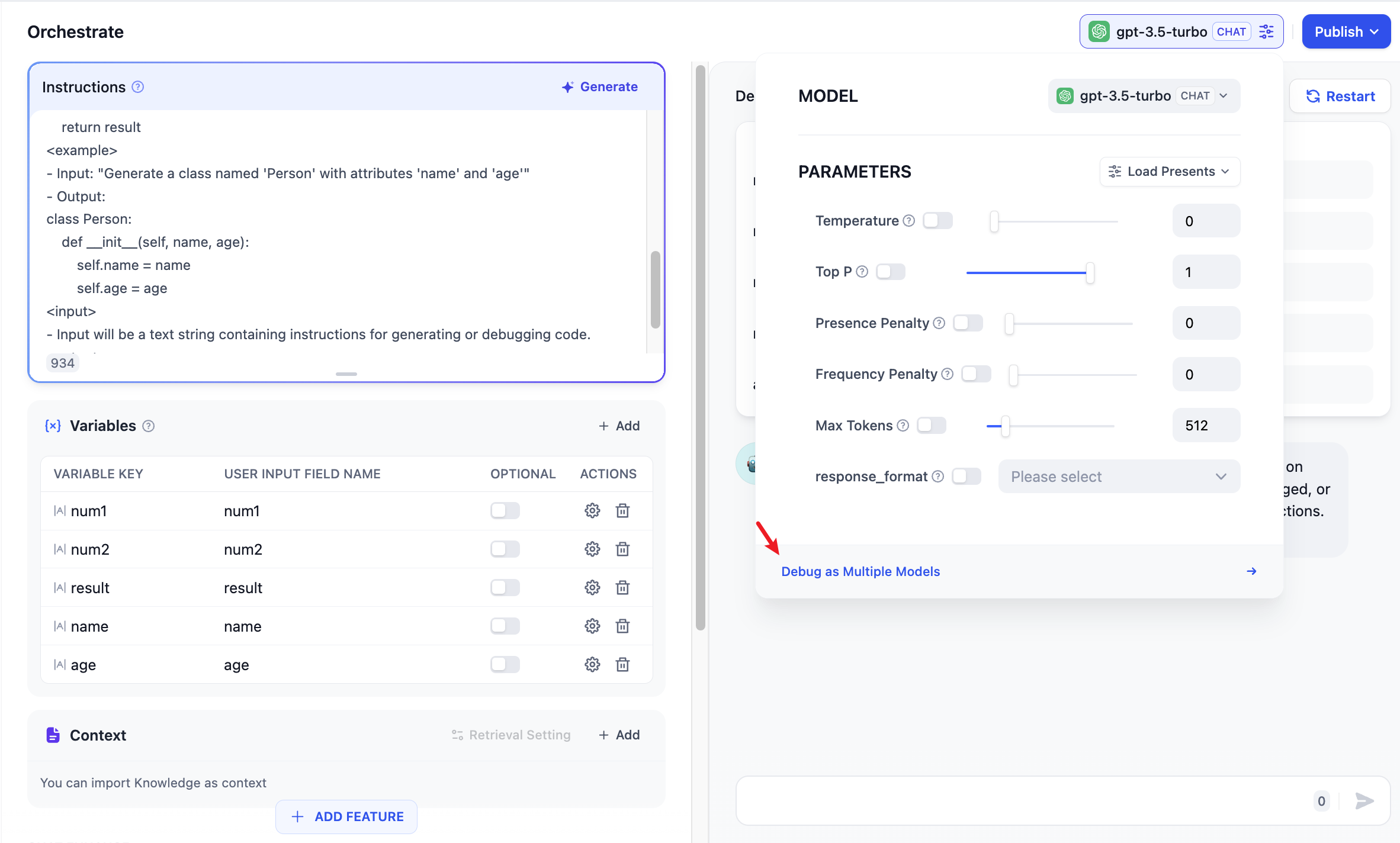Viewport: 1400px width, 843px height.
Task: Click the Context document icon
Action: (x=53, y=735)
